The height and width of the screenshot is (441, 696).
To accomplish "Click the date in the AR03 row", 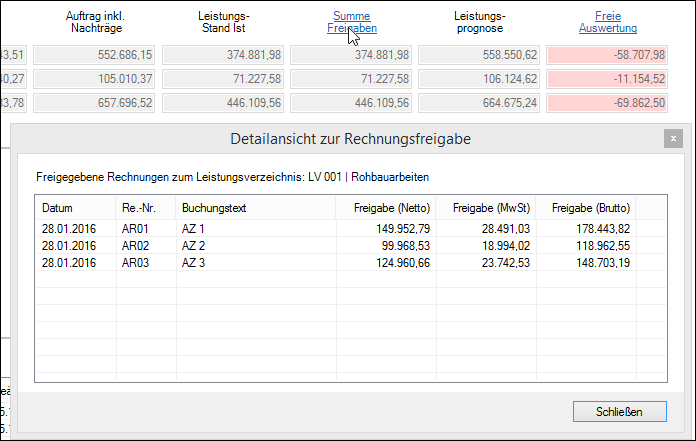I will tap(69, 263).
